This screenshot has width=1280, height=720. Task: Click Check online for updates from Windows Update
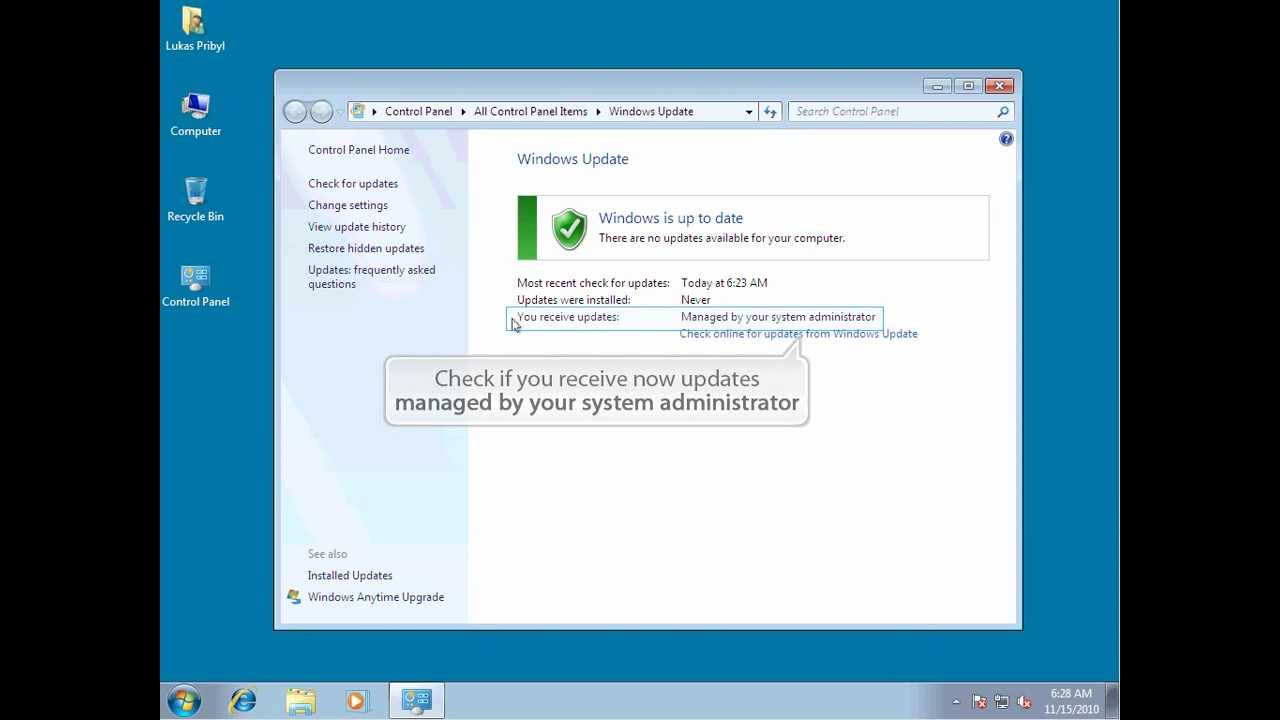click(x=798, y=334)
